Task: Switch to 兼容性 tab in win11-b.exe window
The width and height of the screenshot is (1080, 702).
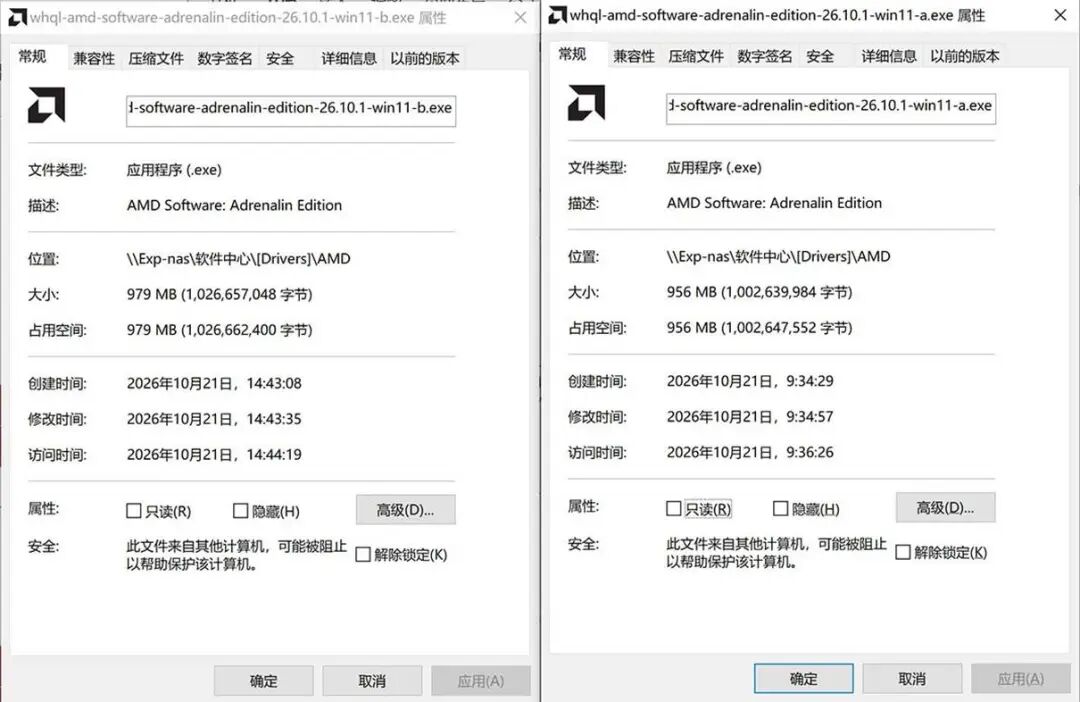Action: click(x=94, y=59)
